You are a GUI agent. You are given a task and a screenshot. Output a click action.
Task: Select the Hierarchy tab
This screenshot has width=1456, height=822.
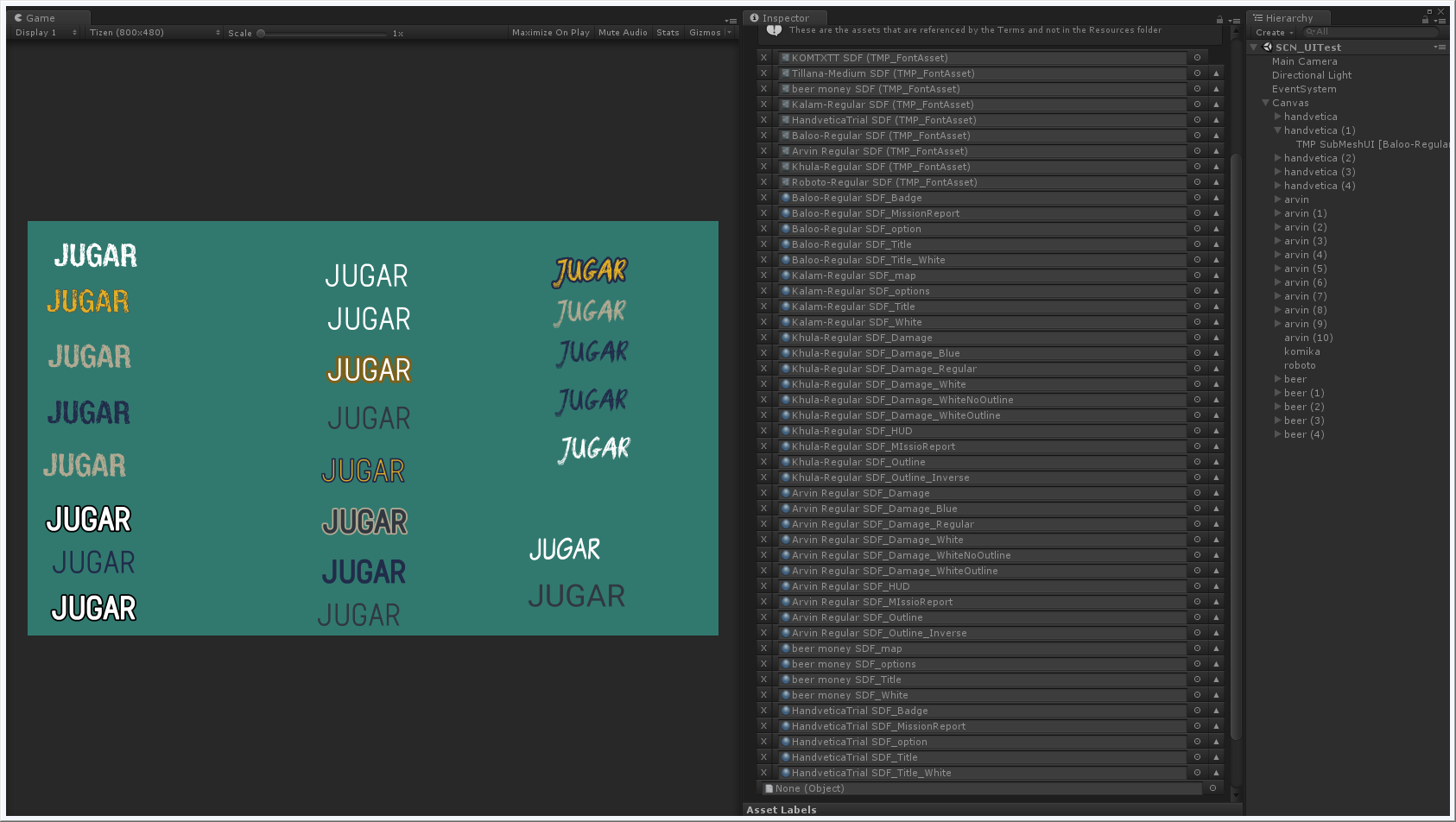point(1288,18)
